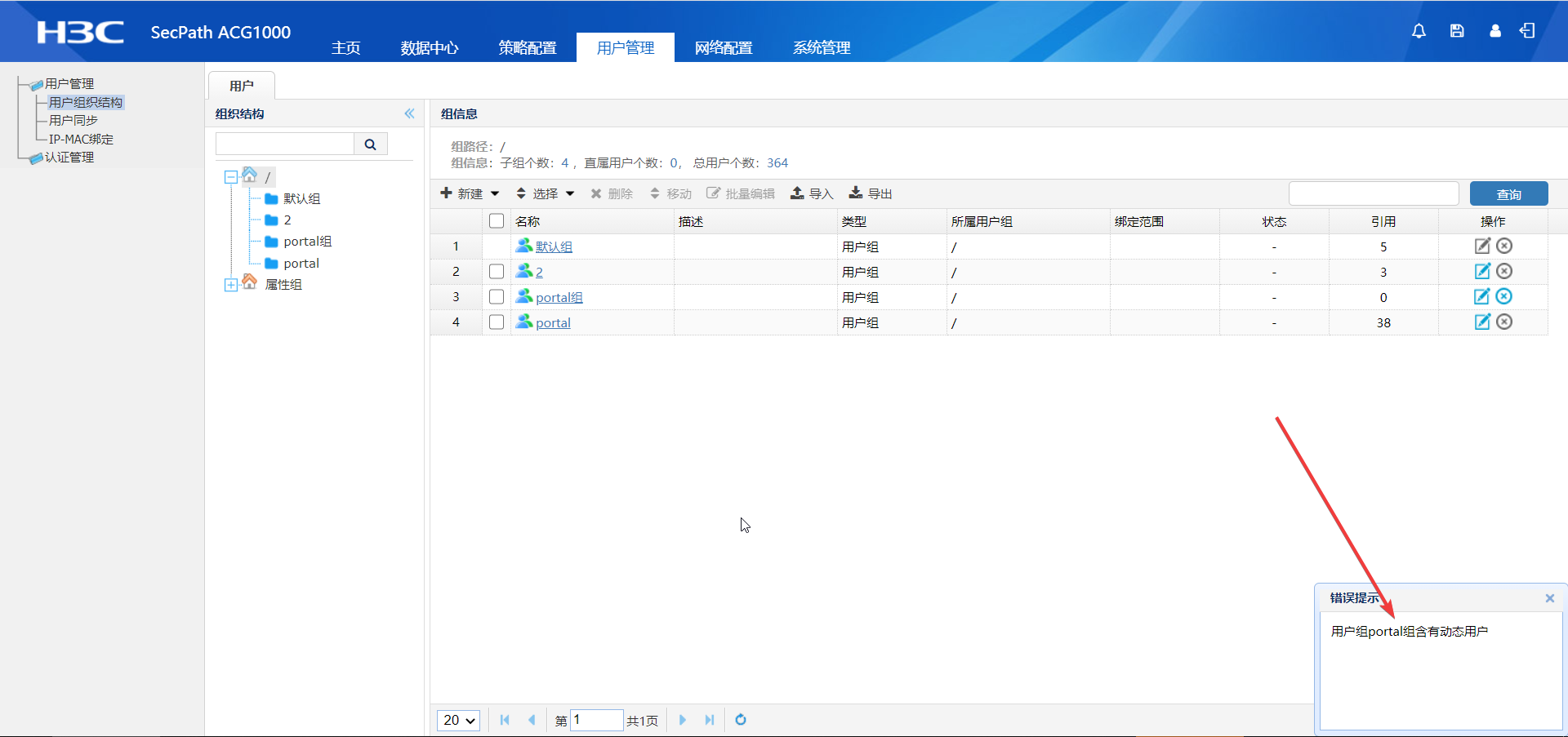Collapse the organization structure panel
This screenshot has height=737, width=1568.
tap(409, 114)
